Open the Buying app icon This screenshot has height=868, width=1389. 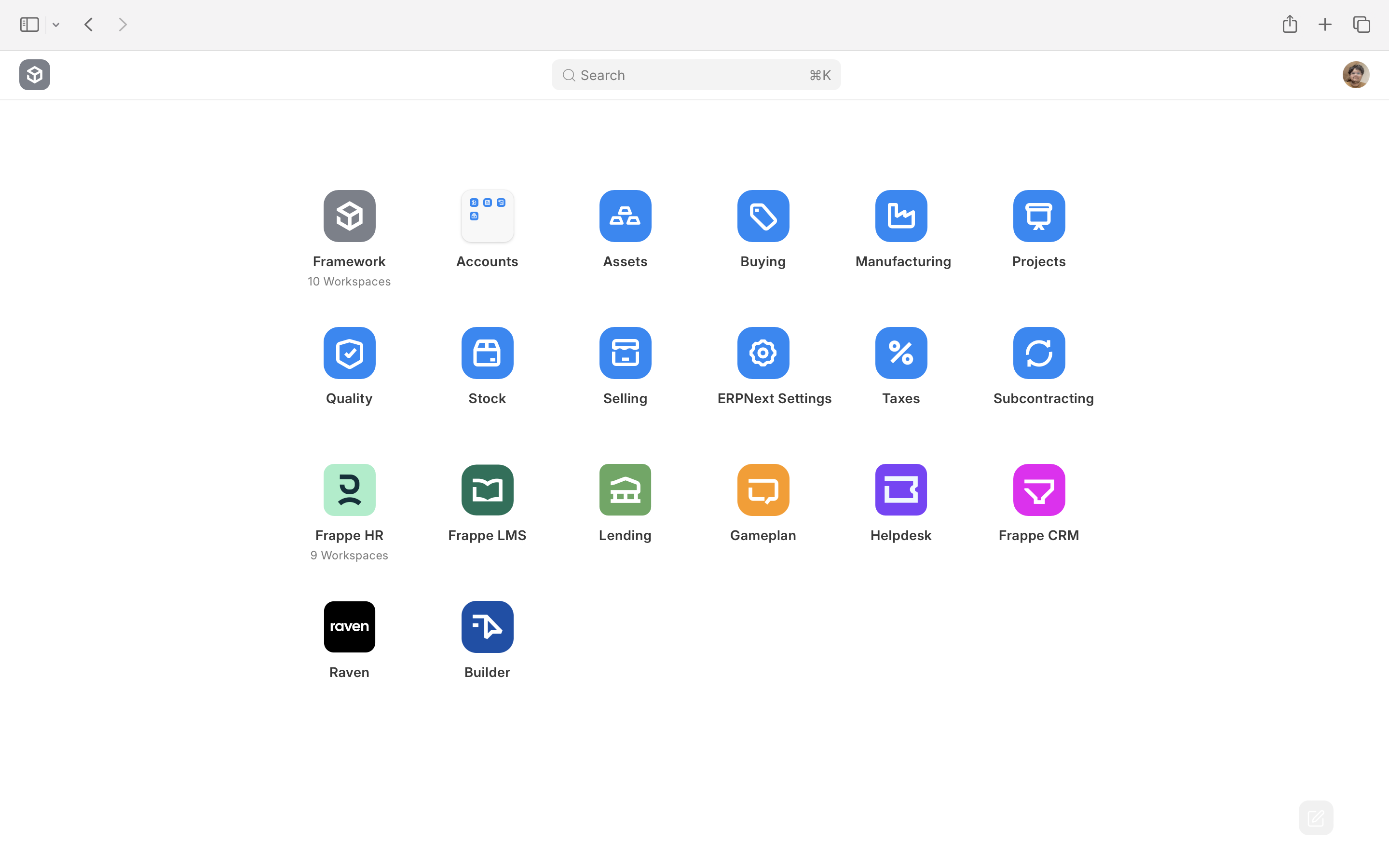click(x=763, y=216)
